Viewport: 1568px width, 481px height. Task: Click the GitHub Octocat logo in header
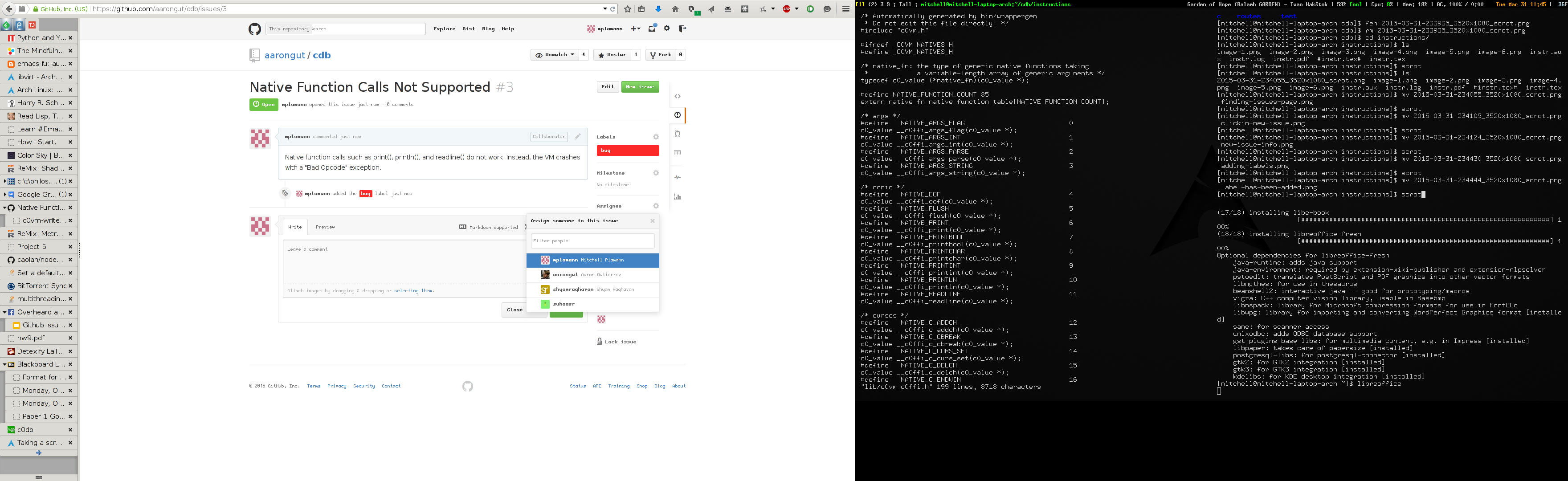254,29
